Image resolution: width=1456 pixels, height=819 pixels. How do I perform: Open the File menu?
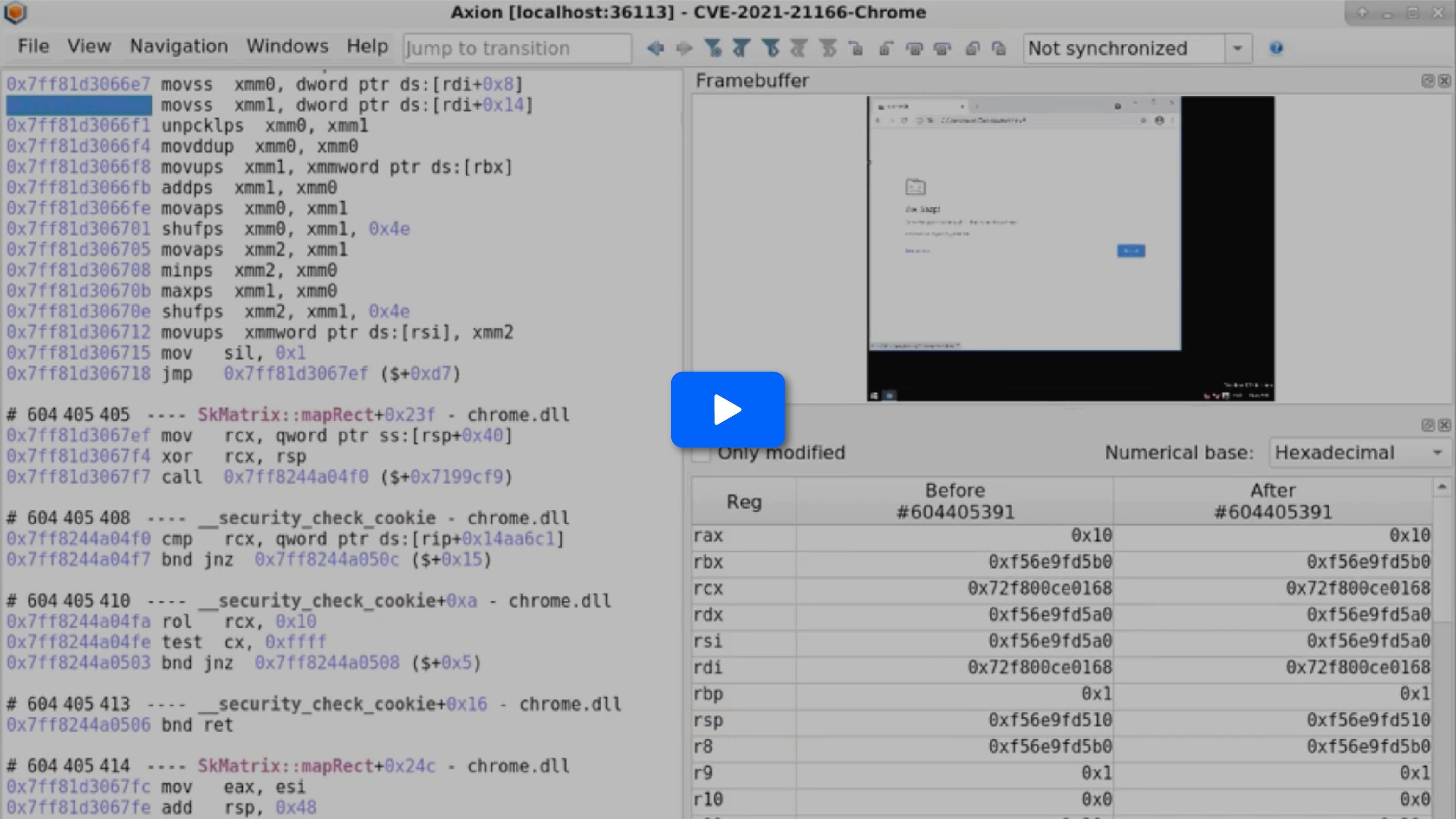33,46
